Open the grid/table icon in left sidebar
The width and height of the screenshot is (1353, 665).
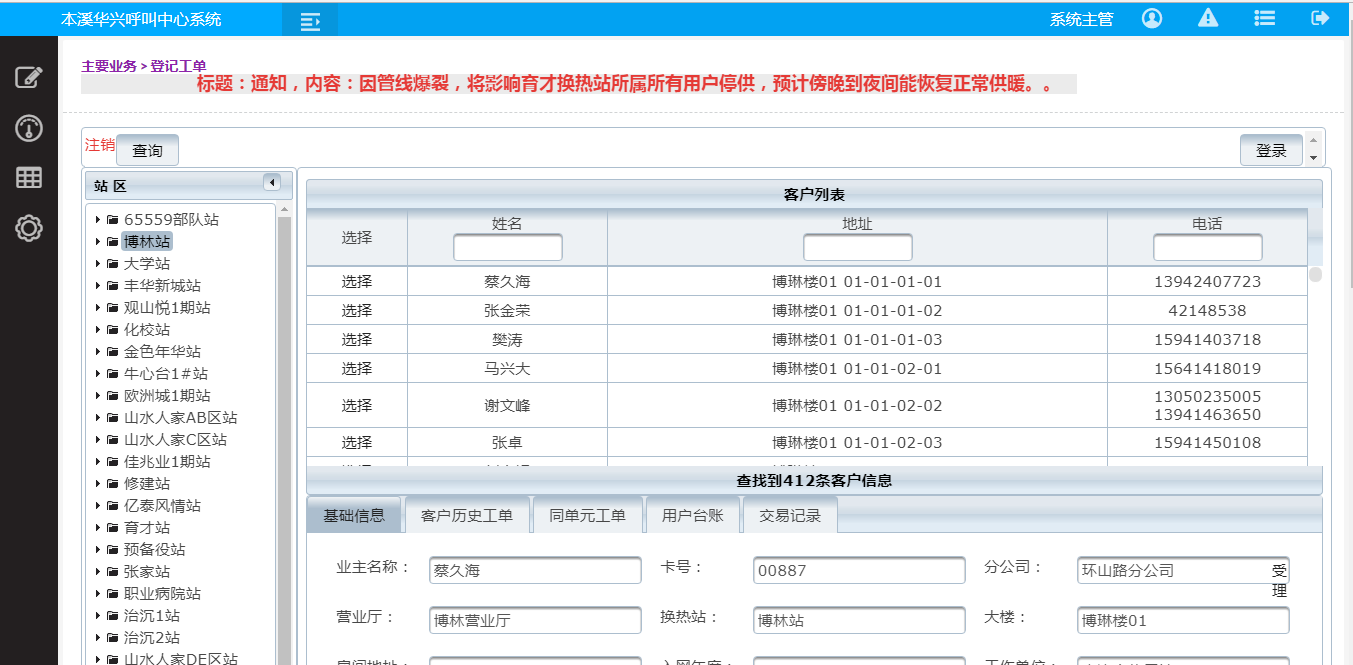point(29,177)
